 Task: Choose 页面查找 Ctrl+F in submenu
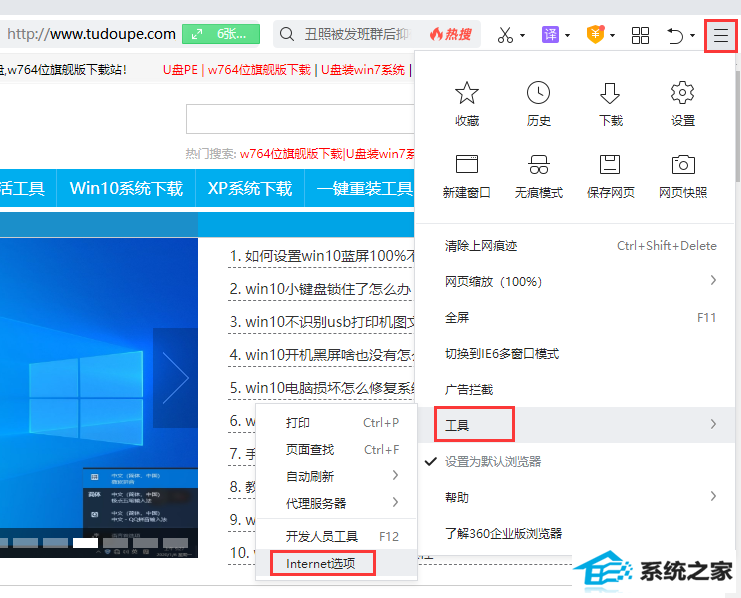click(336, 449)
